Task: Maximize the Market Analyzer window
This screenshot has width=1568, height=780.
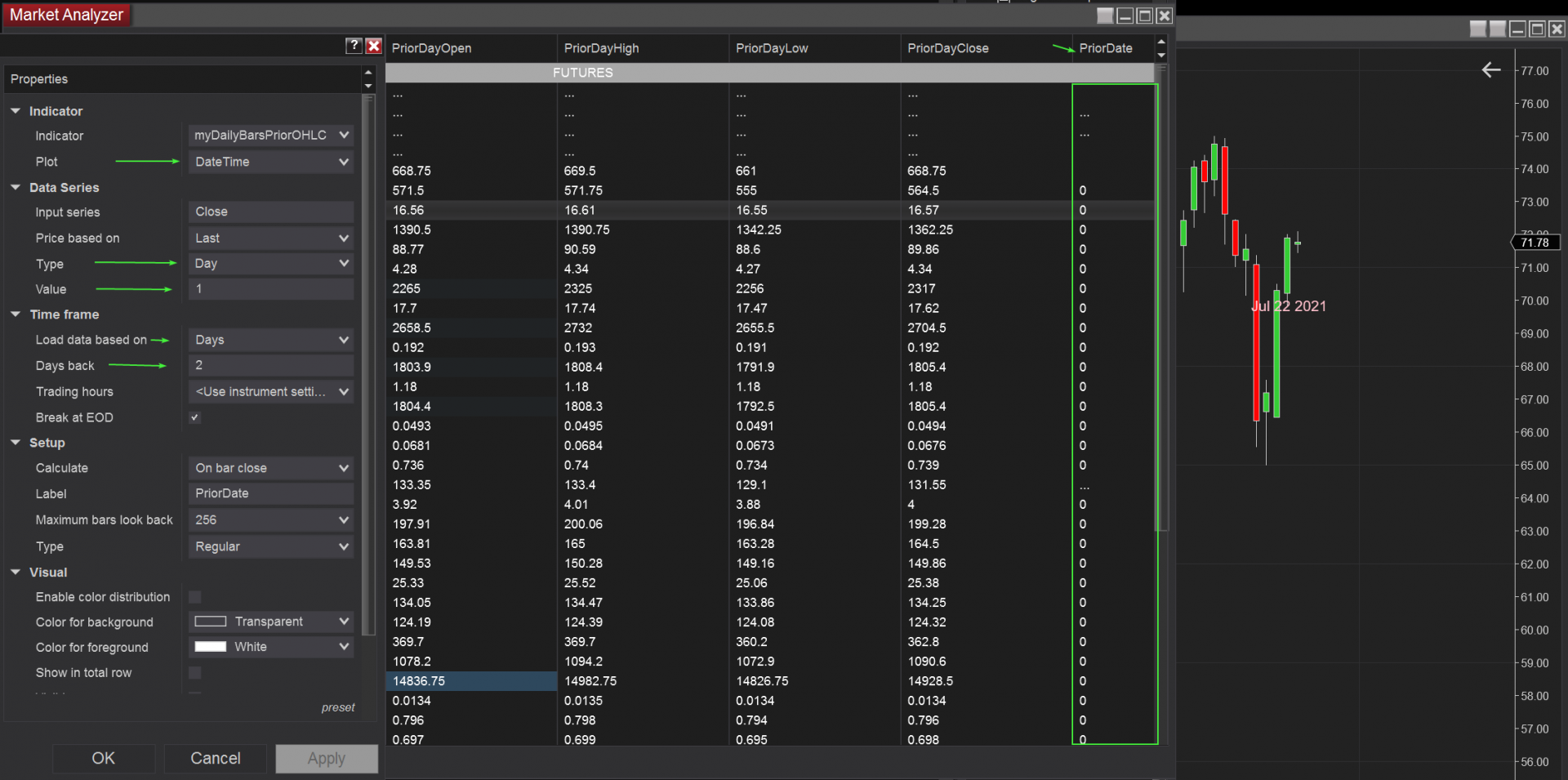Action: click(1145, 16)
